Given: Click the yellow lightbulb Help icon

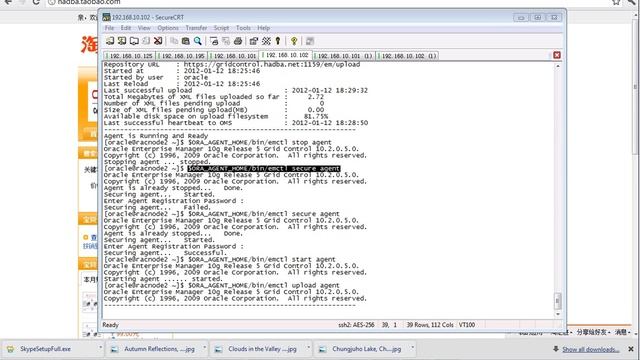Looking at the screenshot, I should click(294, 41).
